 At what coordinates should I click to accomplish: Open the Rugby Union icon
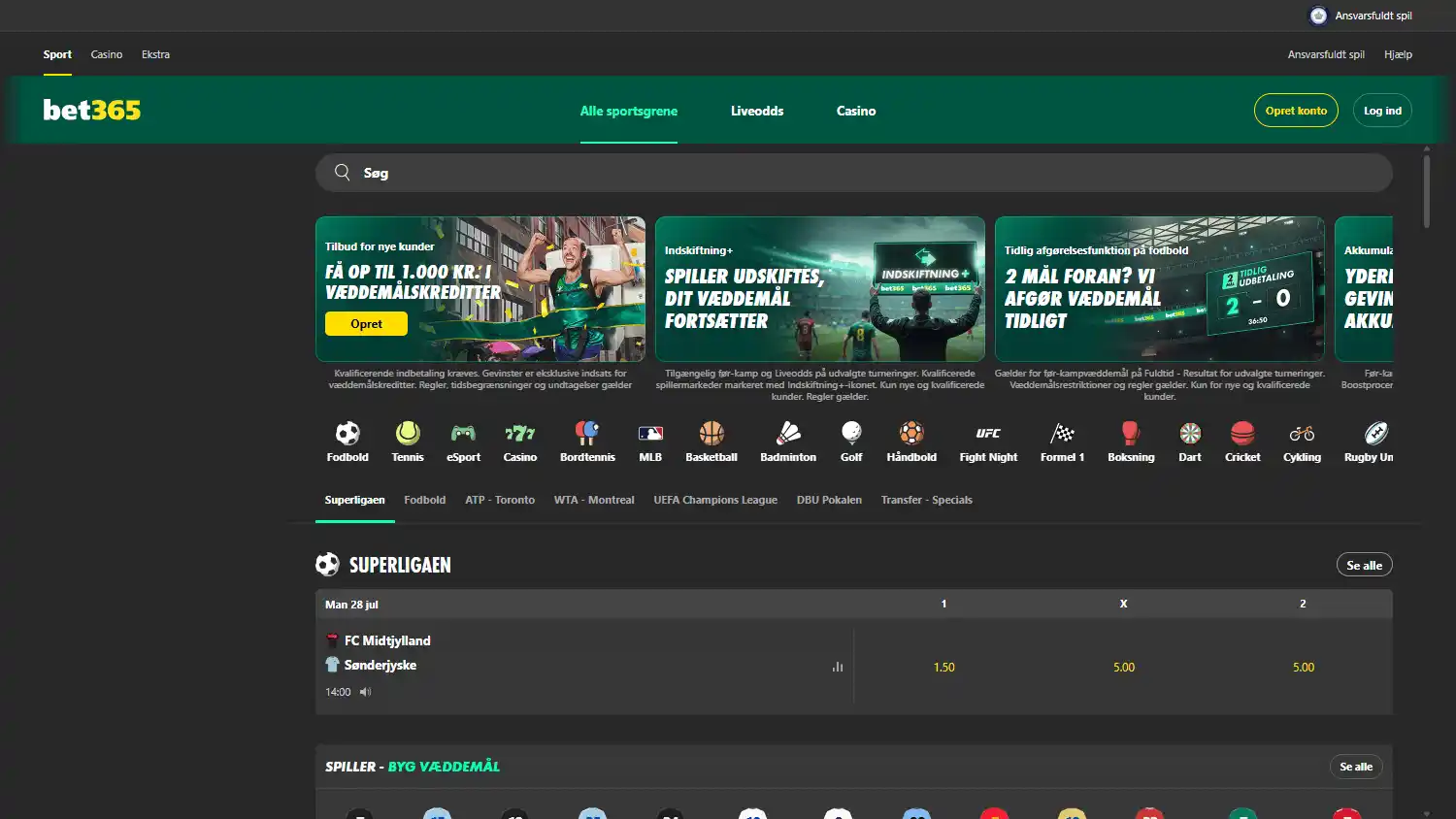coord(1375,433)
